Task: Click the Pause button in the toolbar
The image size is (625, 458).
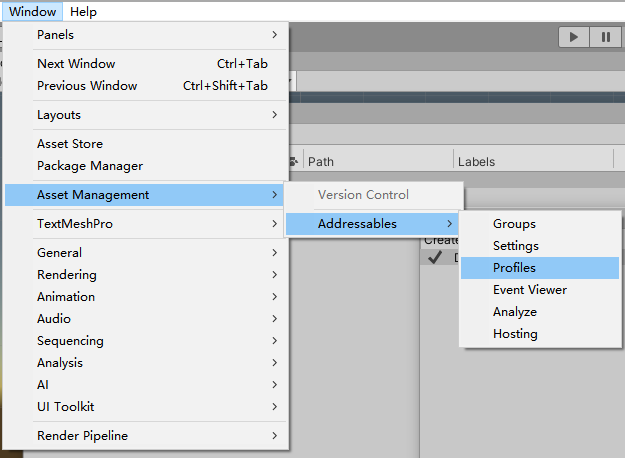Action: tap(605, 37)
